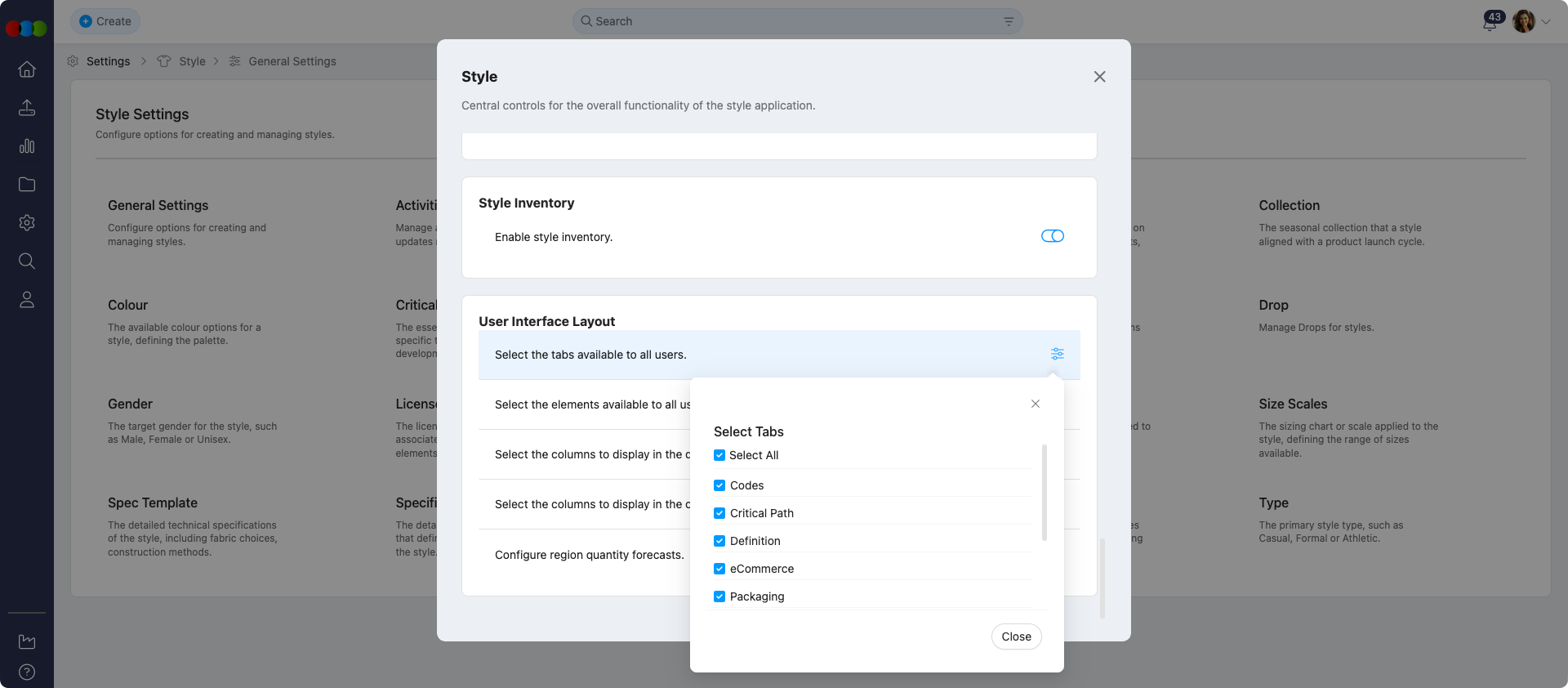Click the General Settings breadcrumb sliders icon
1568x688 pixels.
click(x=234, y=61)
